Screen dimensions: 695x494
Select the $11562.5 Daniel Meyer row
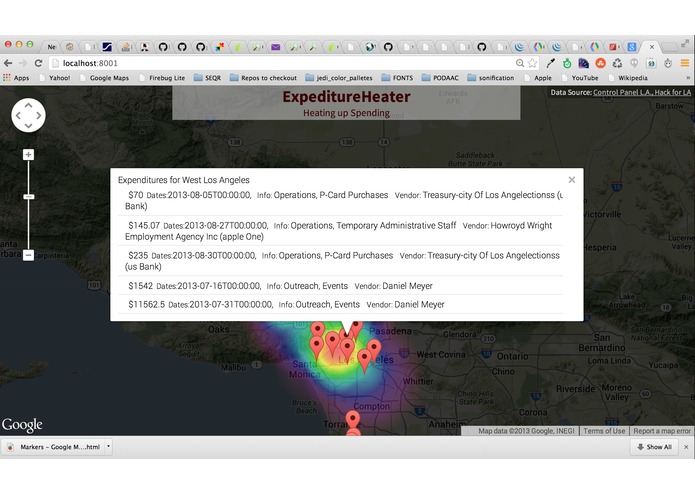tap(340, 304)
